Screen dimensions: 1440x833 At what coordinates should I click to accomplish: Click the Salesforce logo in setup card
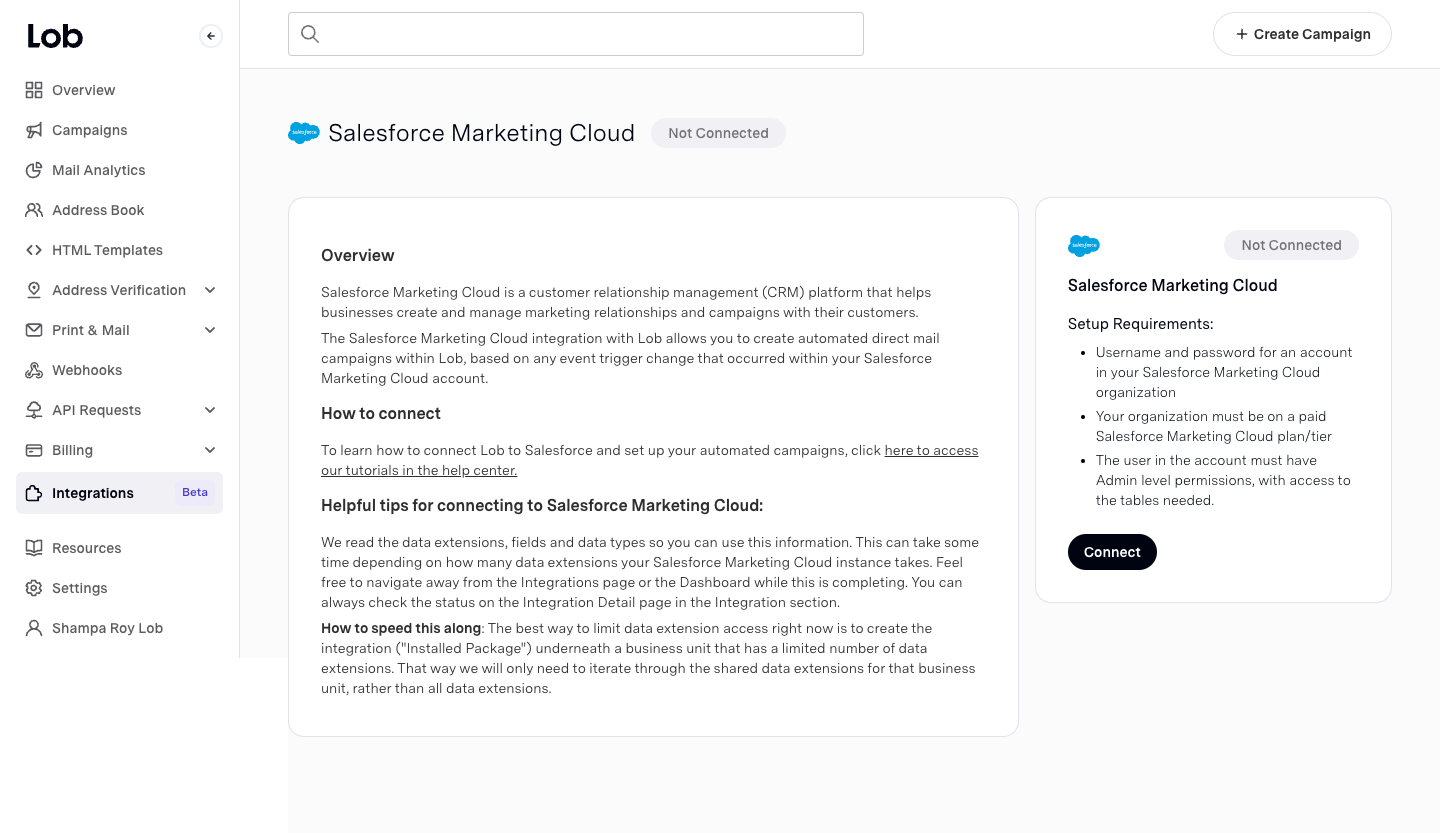pos(1084,246)
